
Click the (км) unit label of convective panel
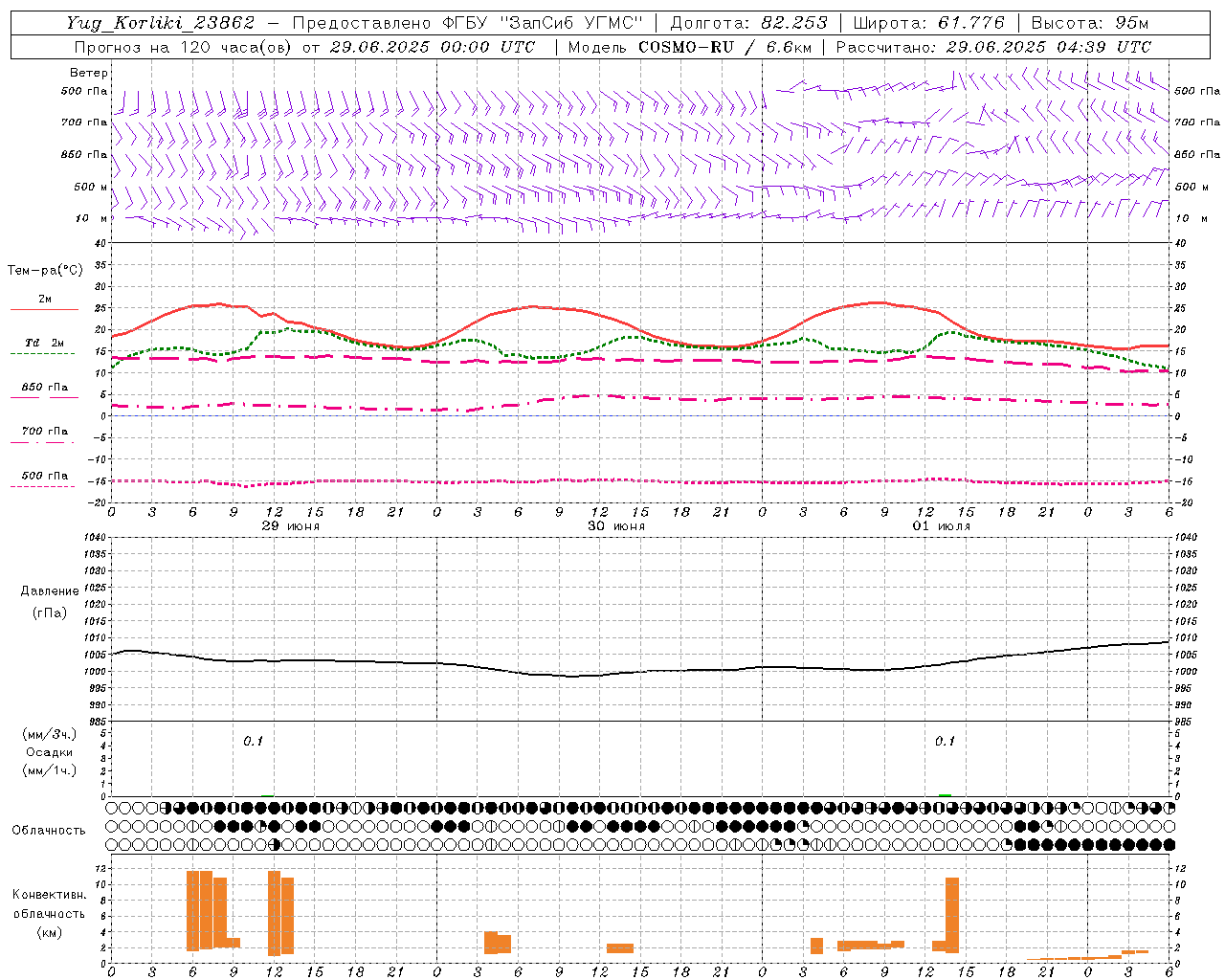(x=49, y=932)
